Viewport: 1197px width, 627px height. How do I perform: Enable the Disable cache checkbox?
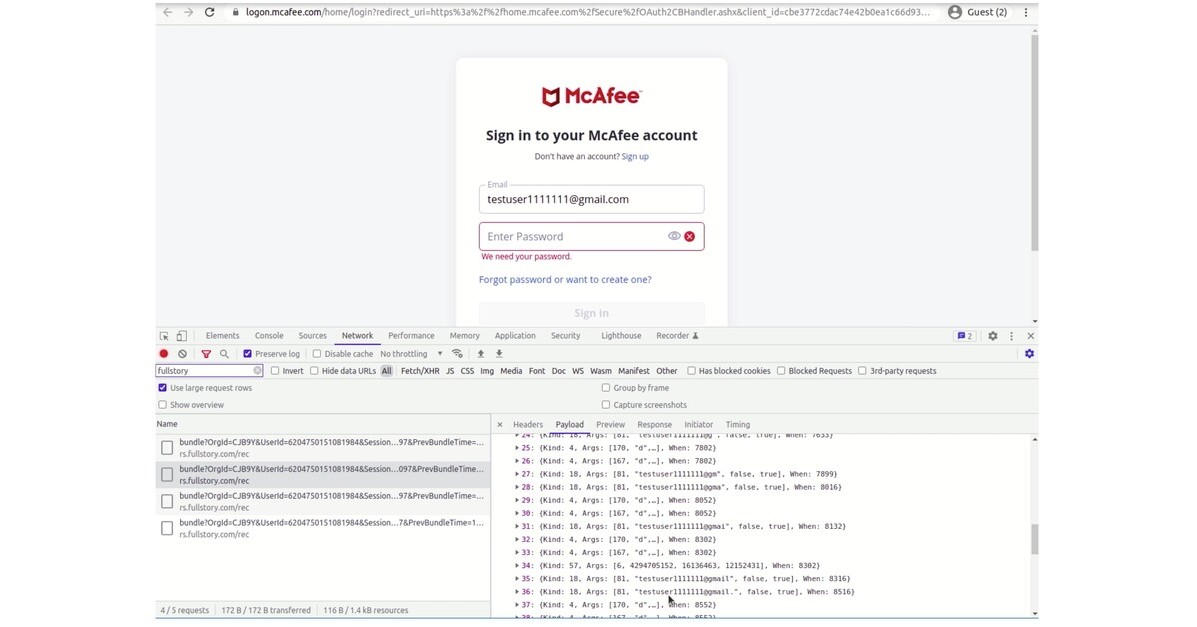(317, 354)
